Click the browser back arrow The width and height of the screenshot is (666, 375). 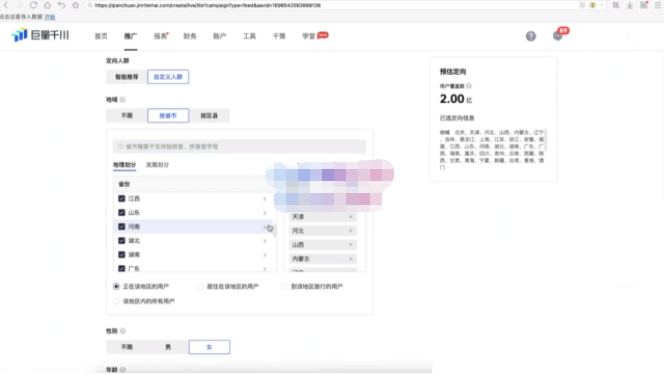coord(6,5)
